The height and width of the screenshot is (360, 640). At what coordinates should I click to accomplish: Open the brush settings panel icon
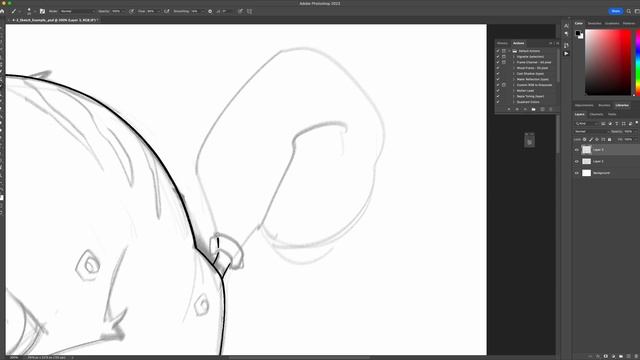pyautogui.click(x=42, y=11)
